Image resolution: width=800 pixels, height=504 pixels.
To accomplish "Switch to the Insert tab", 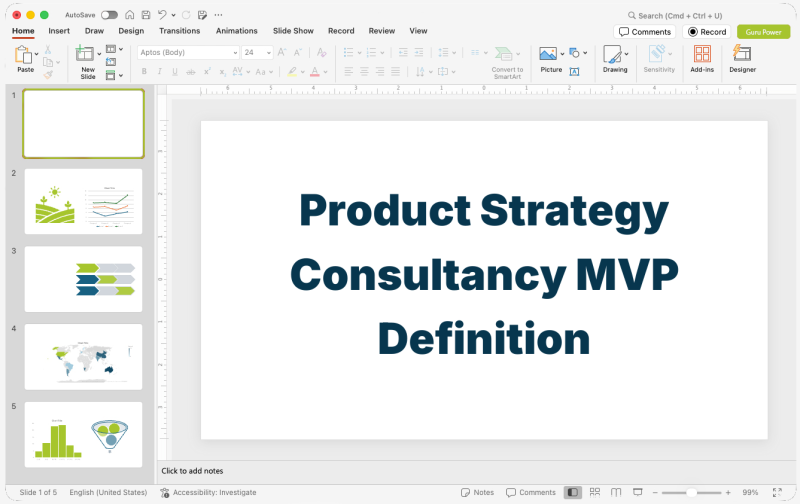I will [x=59, y=31].
